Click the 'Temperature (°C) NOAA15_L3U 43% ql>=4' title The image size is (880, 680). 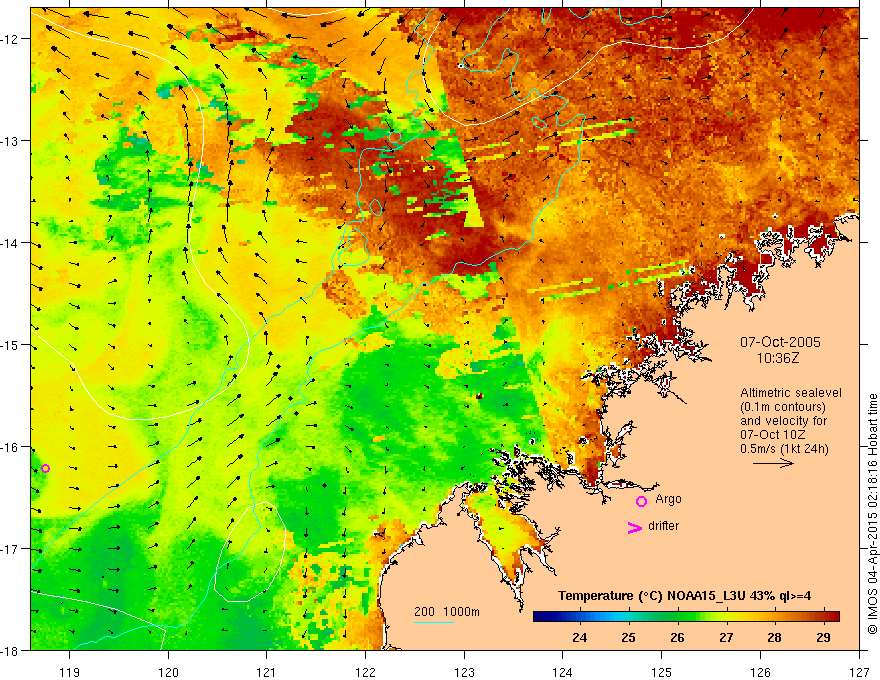pyautogui.click(x=684, y=596)
